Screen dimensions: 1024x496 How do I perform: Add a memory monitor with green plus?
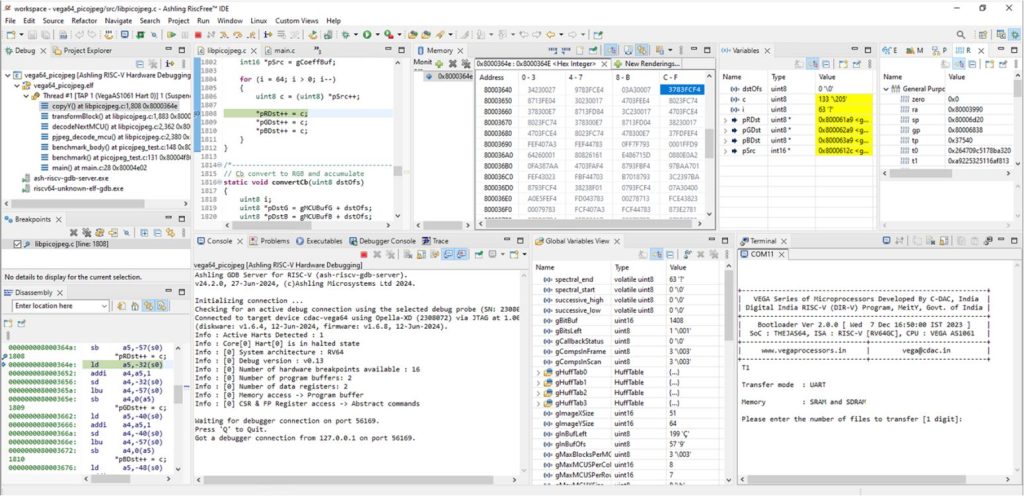[x=439, y=63]
